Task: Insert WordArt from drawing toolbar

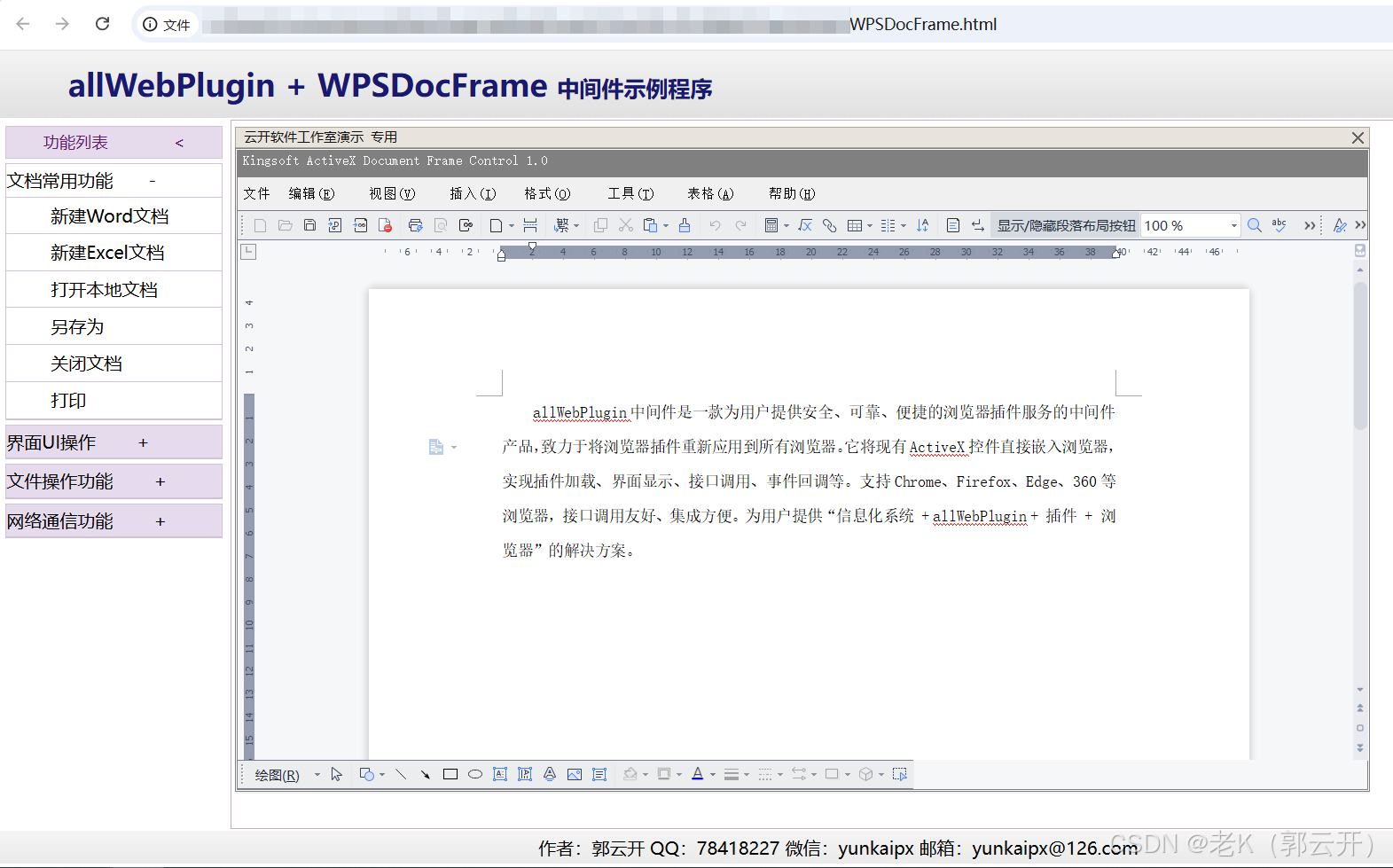Action: pos(550,774)
